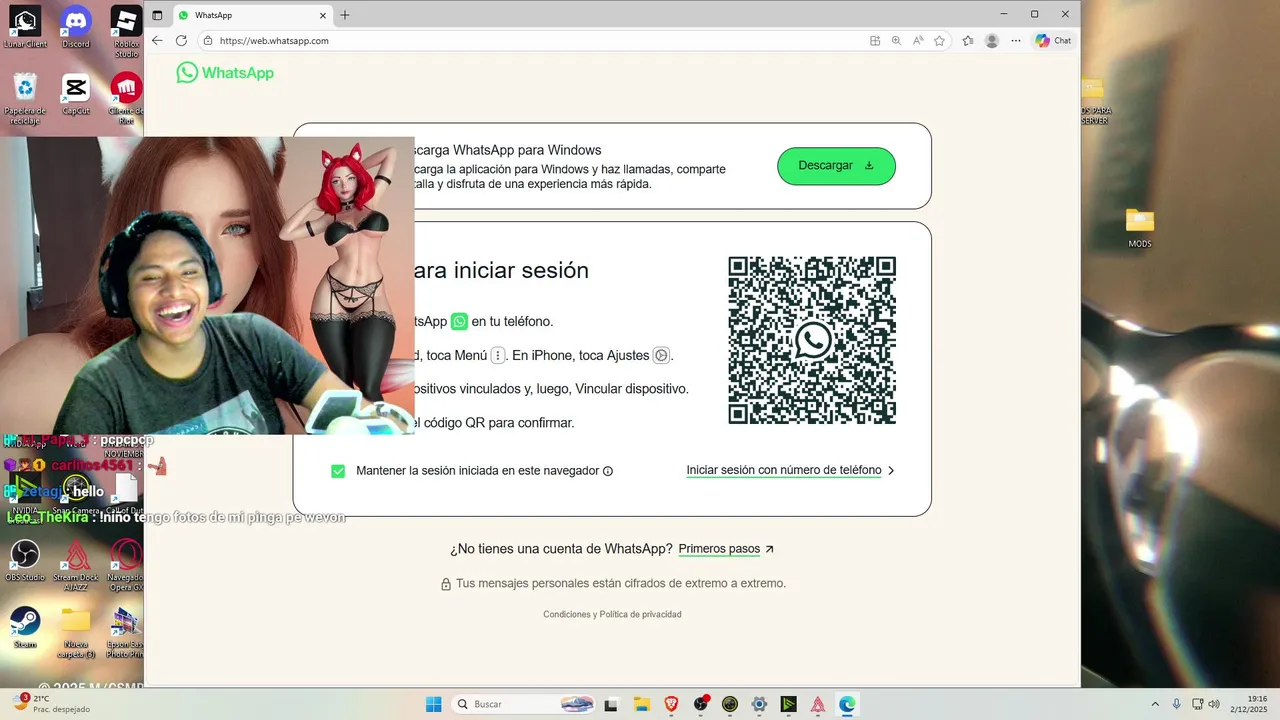Click the split screen icon in address bar

pyautogui.click(x=875, y=41)
